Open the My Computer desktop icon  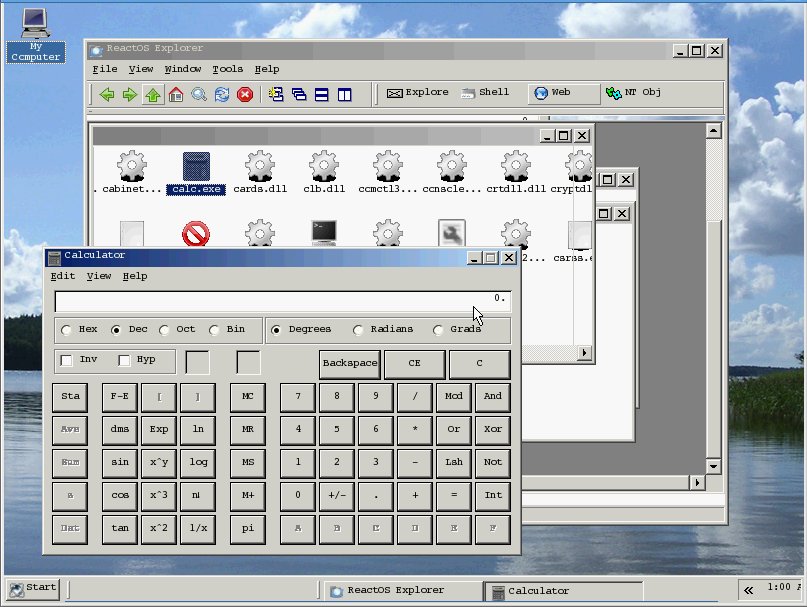pyautogui.click(x=35, y=23)
